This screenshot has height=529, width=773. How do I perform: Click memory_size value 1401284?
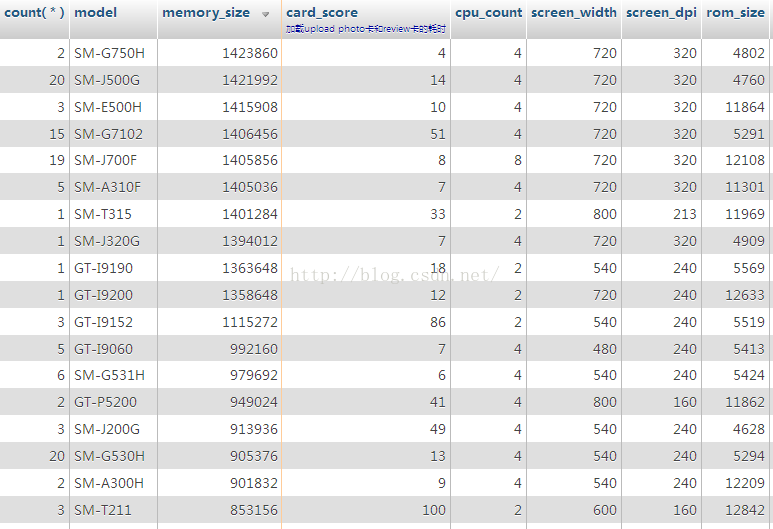[250, 214]
